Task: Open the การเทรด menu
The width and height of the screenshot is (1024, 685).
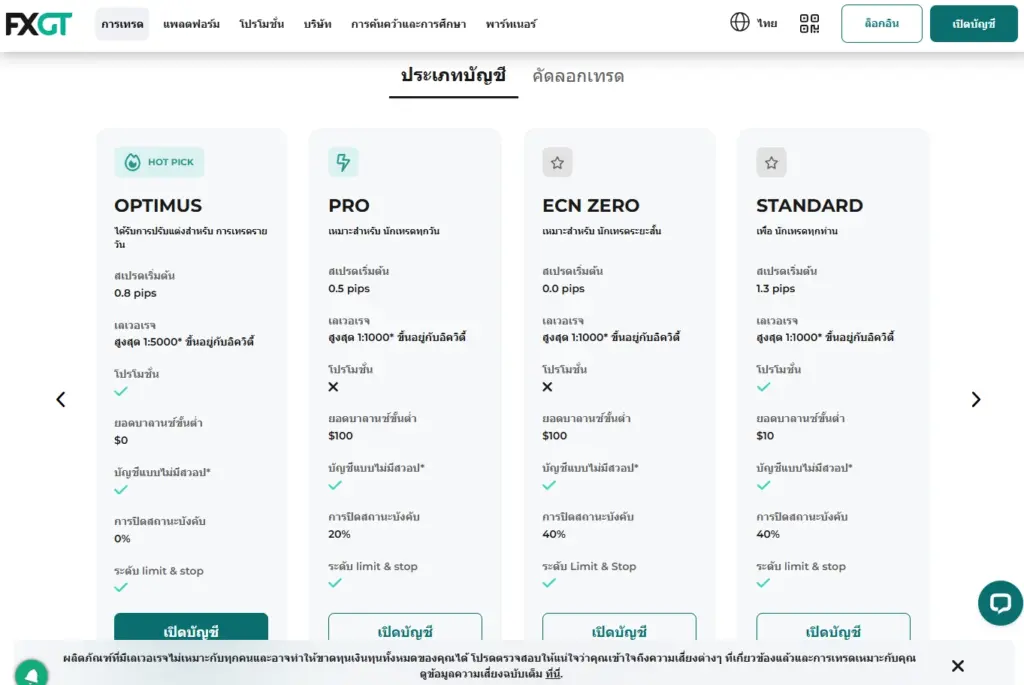Action: pos(121,24)
